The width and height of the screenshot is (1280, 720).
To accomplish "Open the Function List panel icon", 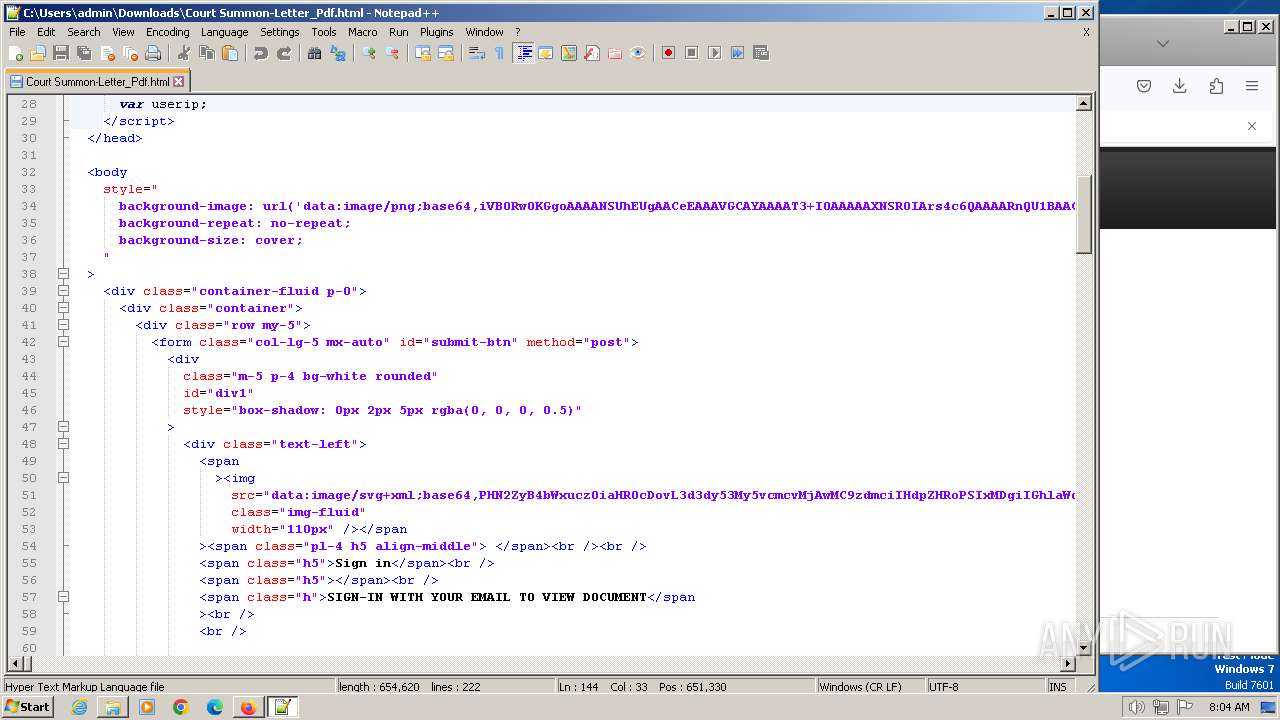I will [592, 53].
